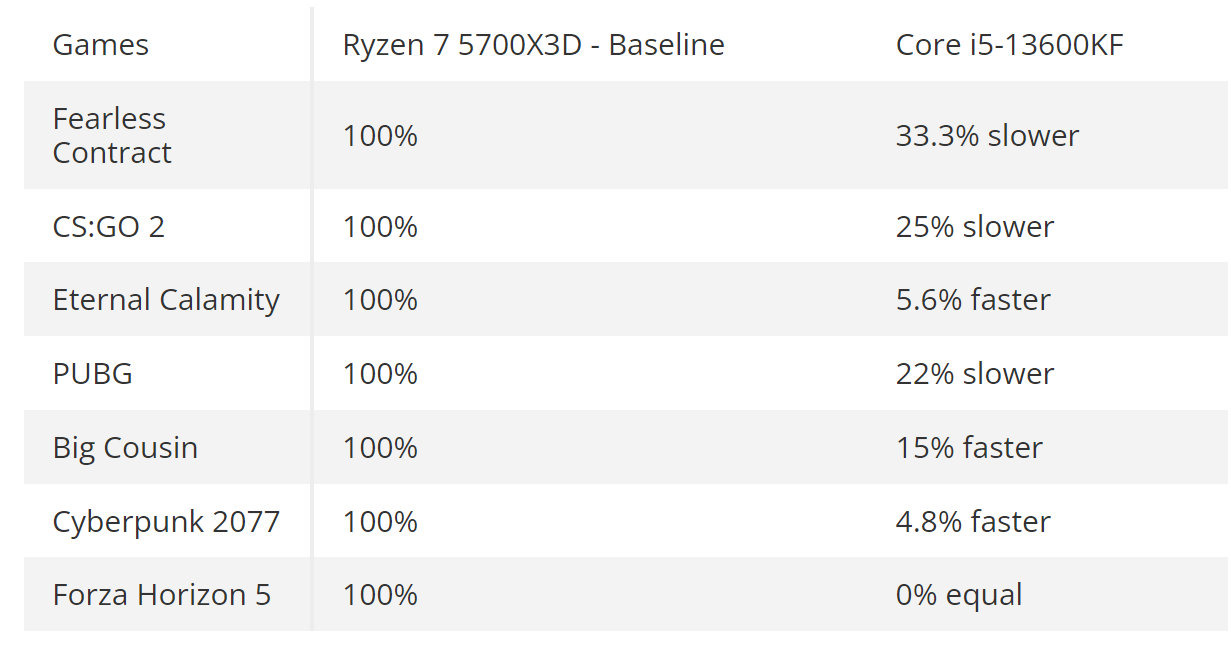The width and height of the screenshot is (1231, 646).
Task: Click the 100% baseline in Fearless Contract row
Action: pyautogui.click(x=380, y=135)
